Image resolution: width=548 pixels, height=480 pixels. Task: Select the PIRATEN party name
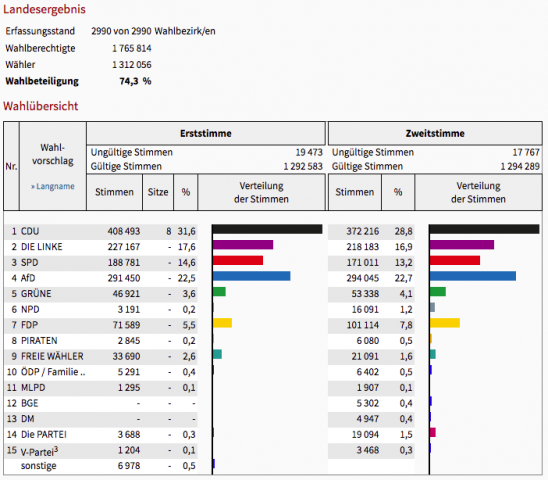39,341
